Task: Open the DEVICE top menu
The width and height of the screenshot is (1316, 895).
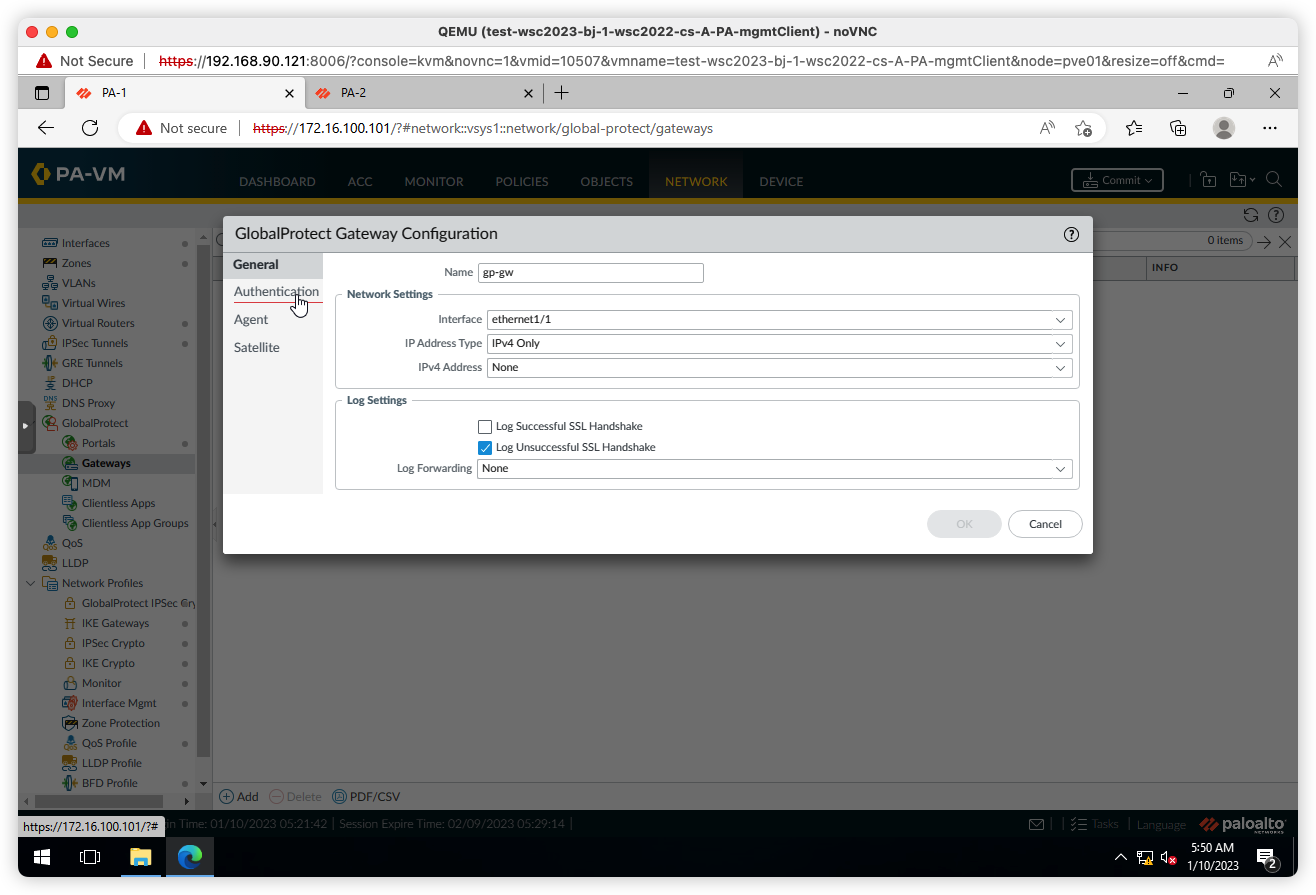Action: pyautogui.click(x=781, y=181)
